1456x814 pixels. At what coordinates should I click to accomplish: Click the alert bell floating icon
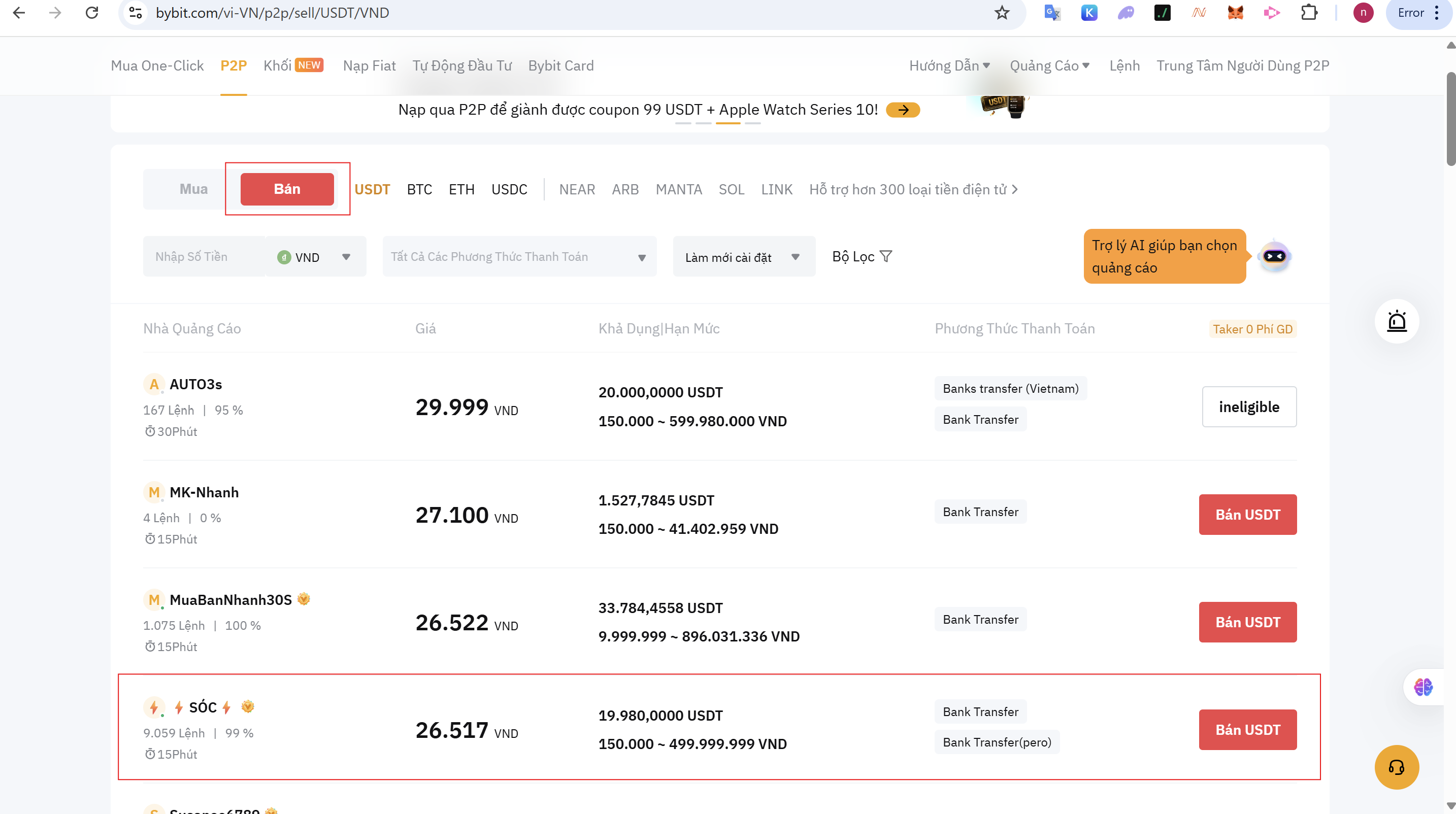click(1397, 321)
